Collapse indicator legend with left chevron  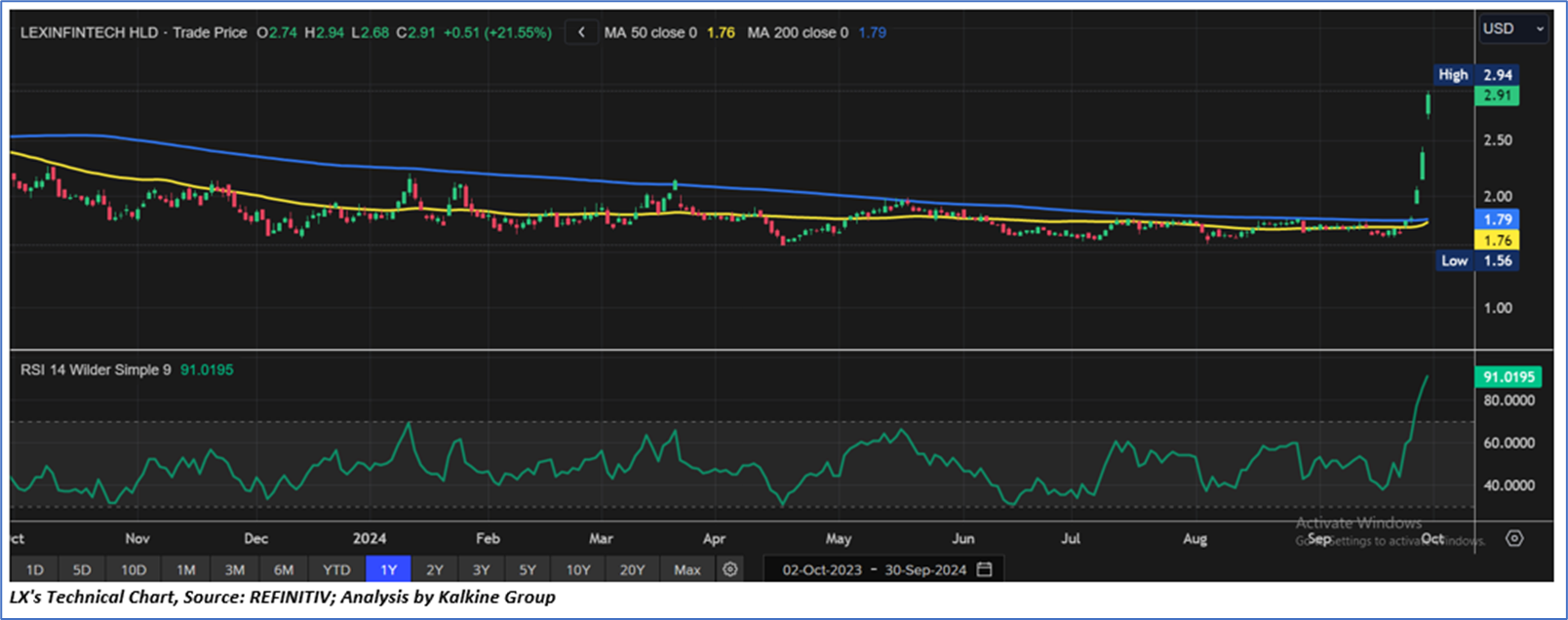(x=581, y=32)
